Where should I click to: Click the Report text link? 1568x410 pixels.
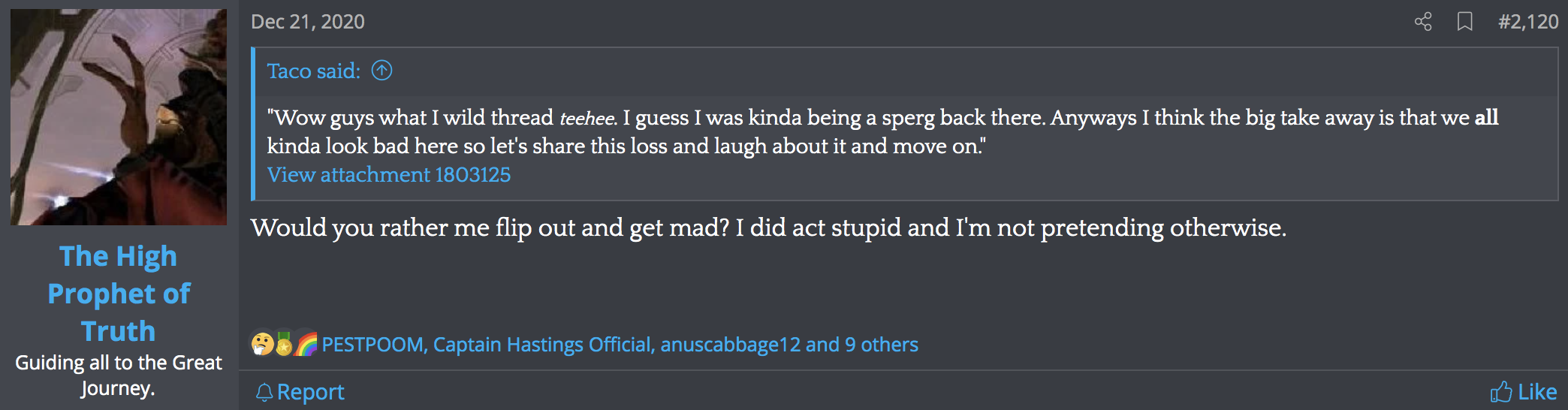tap(311, 392)
